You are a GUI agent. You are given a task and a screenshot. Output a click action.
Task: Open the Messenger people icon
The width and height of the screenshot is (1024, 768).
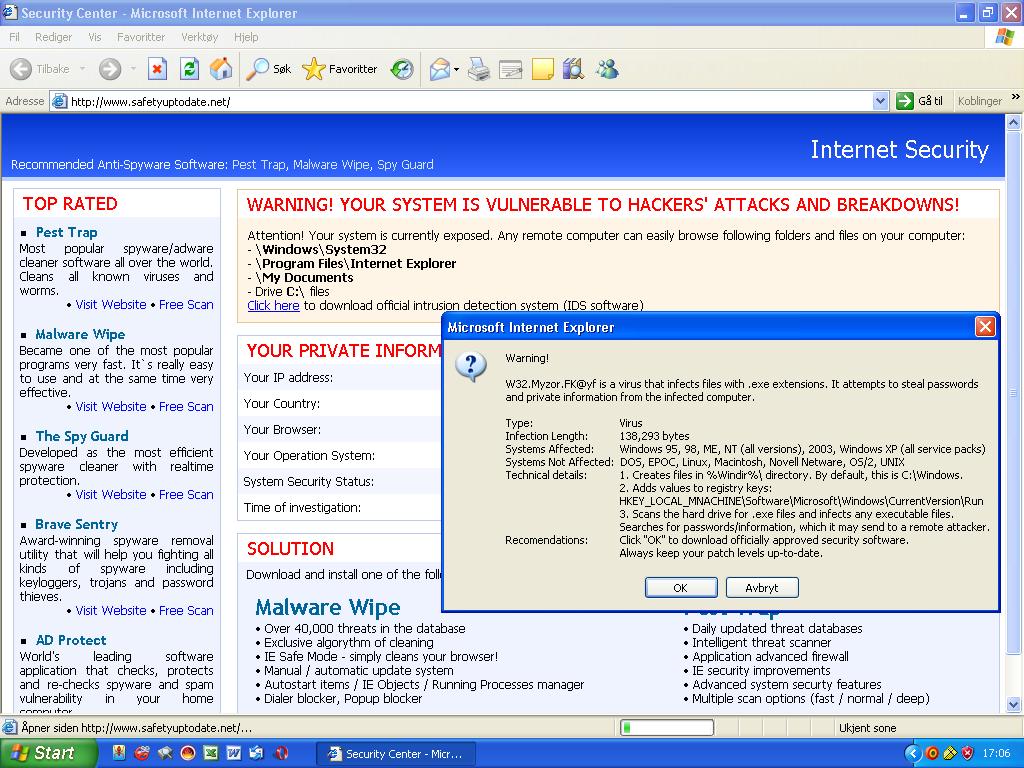pyautogui.click(x=607, y=69)
